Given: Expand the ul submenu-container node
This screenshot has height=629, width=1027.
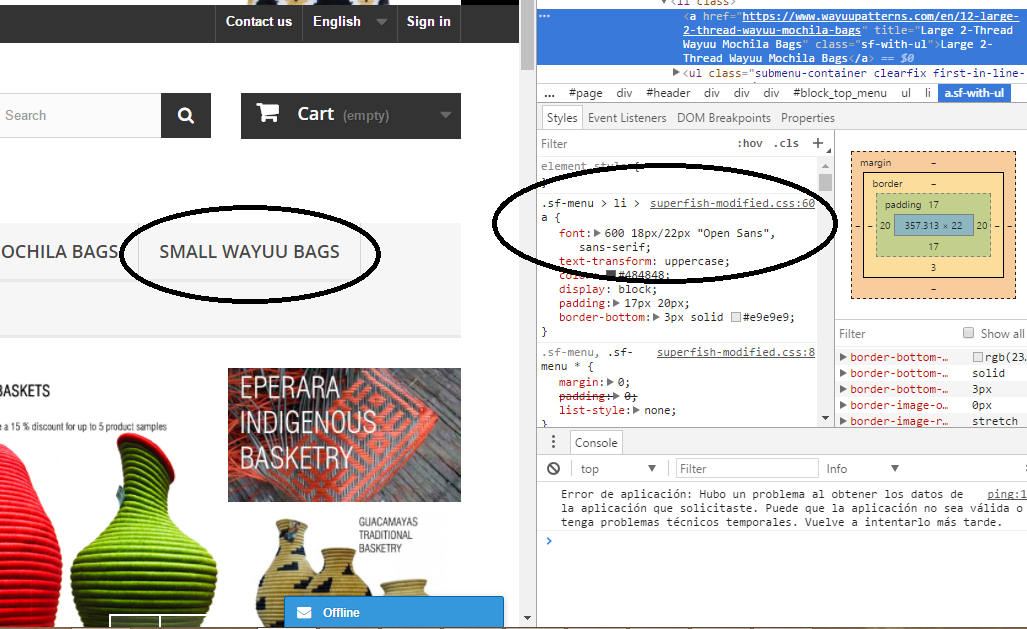Looking at the screenshot, I should click(x=677, y=73).
